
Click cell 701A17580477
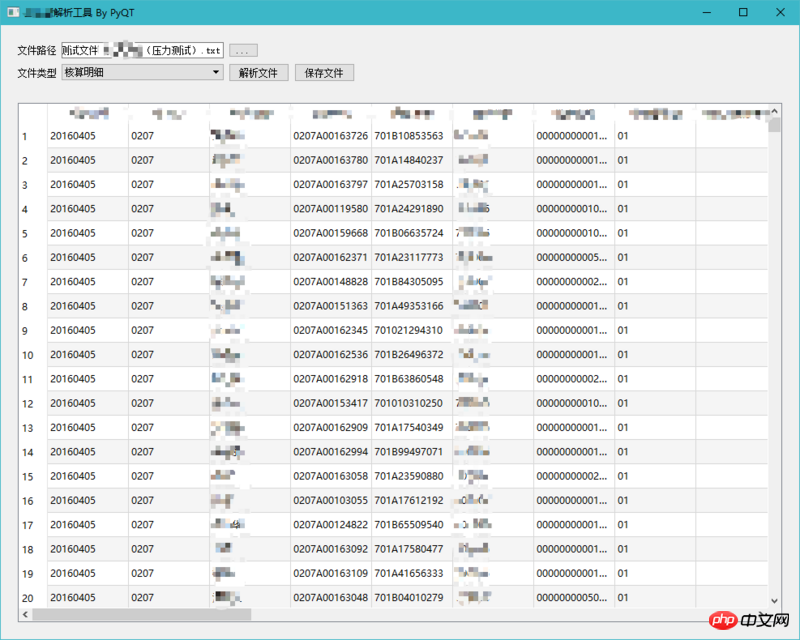tap(412, 549)
